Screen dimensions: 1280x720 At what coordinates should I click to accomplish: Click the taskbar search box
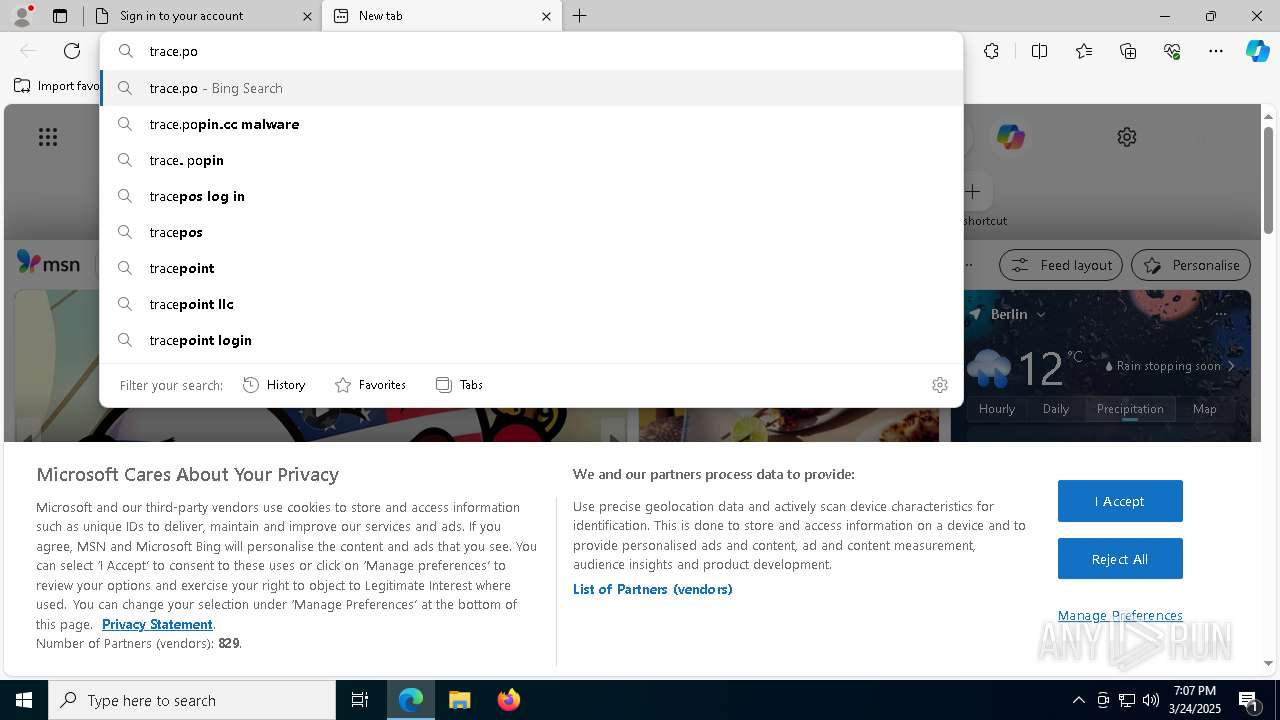tap(192, 700)
